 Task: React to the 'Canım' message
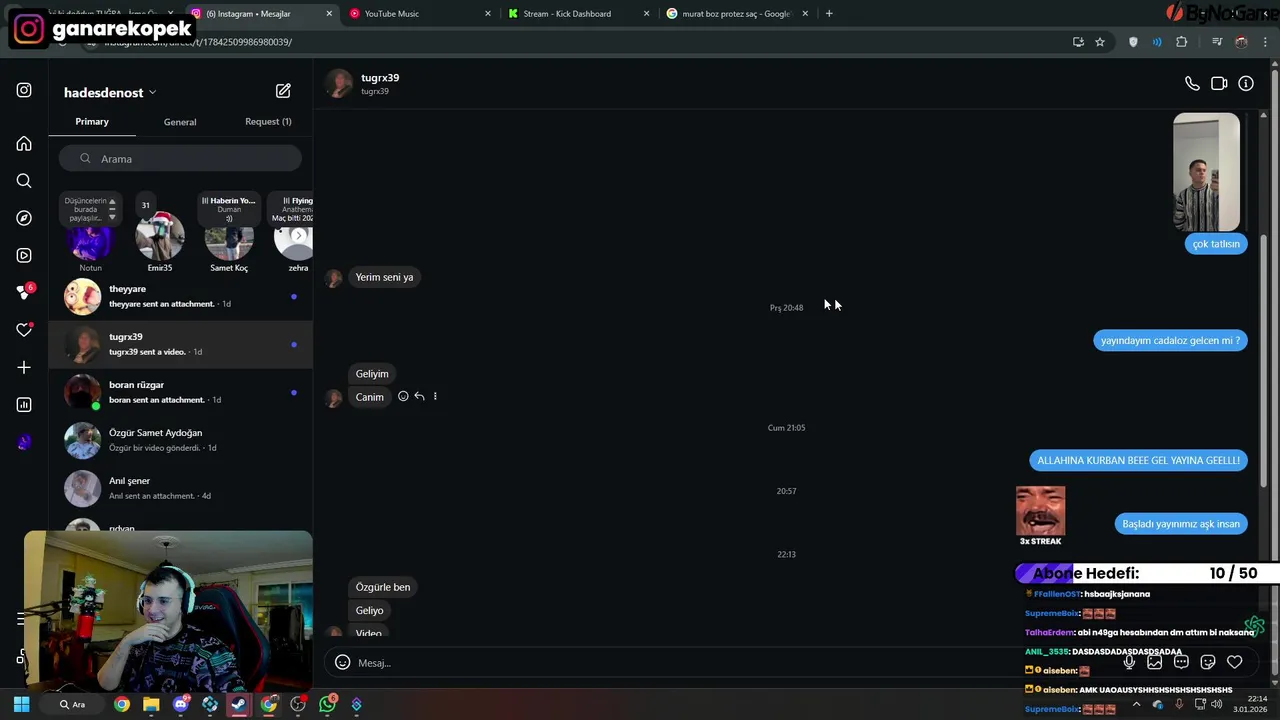click(403, 397)
